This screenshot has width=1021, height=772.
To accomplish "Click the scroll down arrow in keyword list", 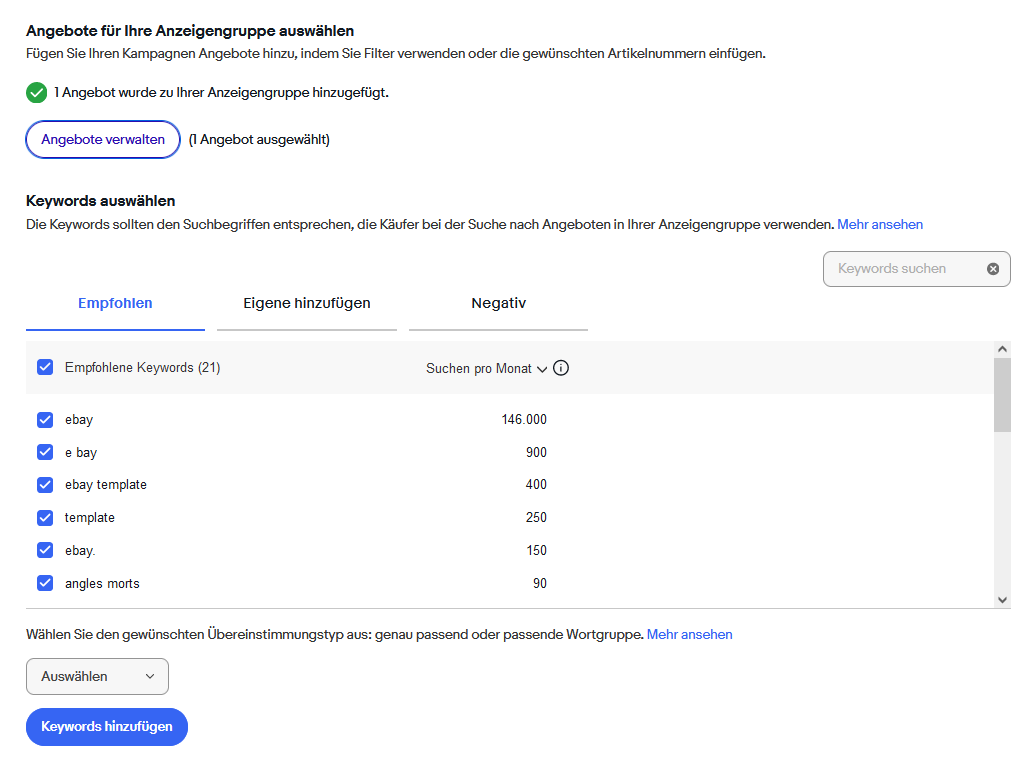I will point(1003,599).
